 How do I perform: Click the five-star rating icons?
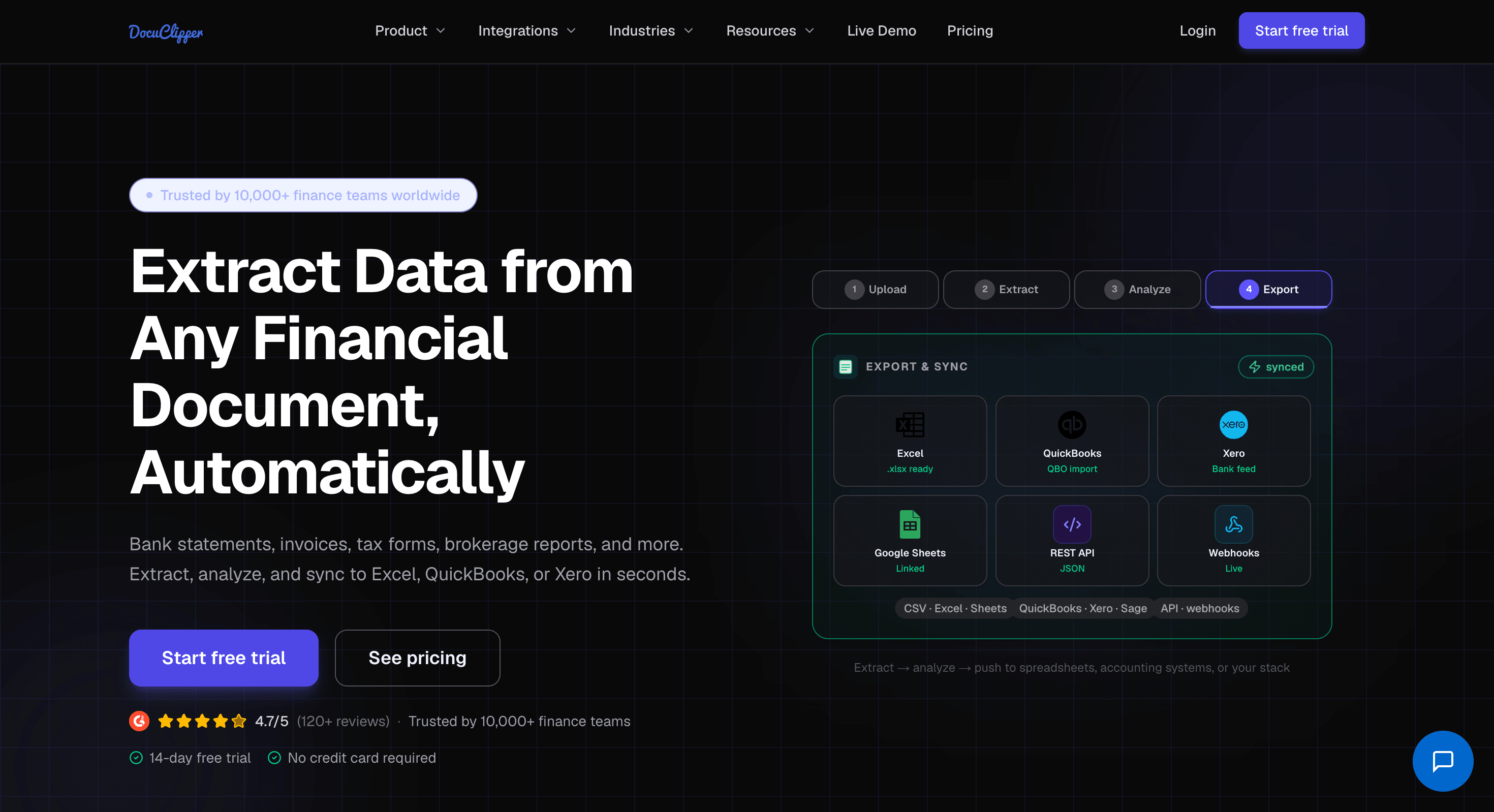(x=202, y=721)
